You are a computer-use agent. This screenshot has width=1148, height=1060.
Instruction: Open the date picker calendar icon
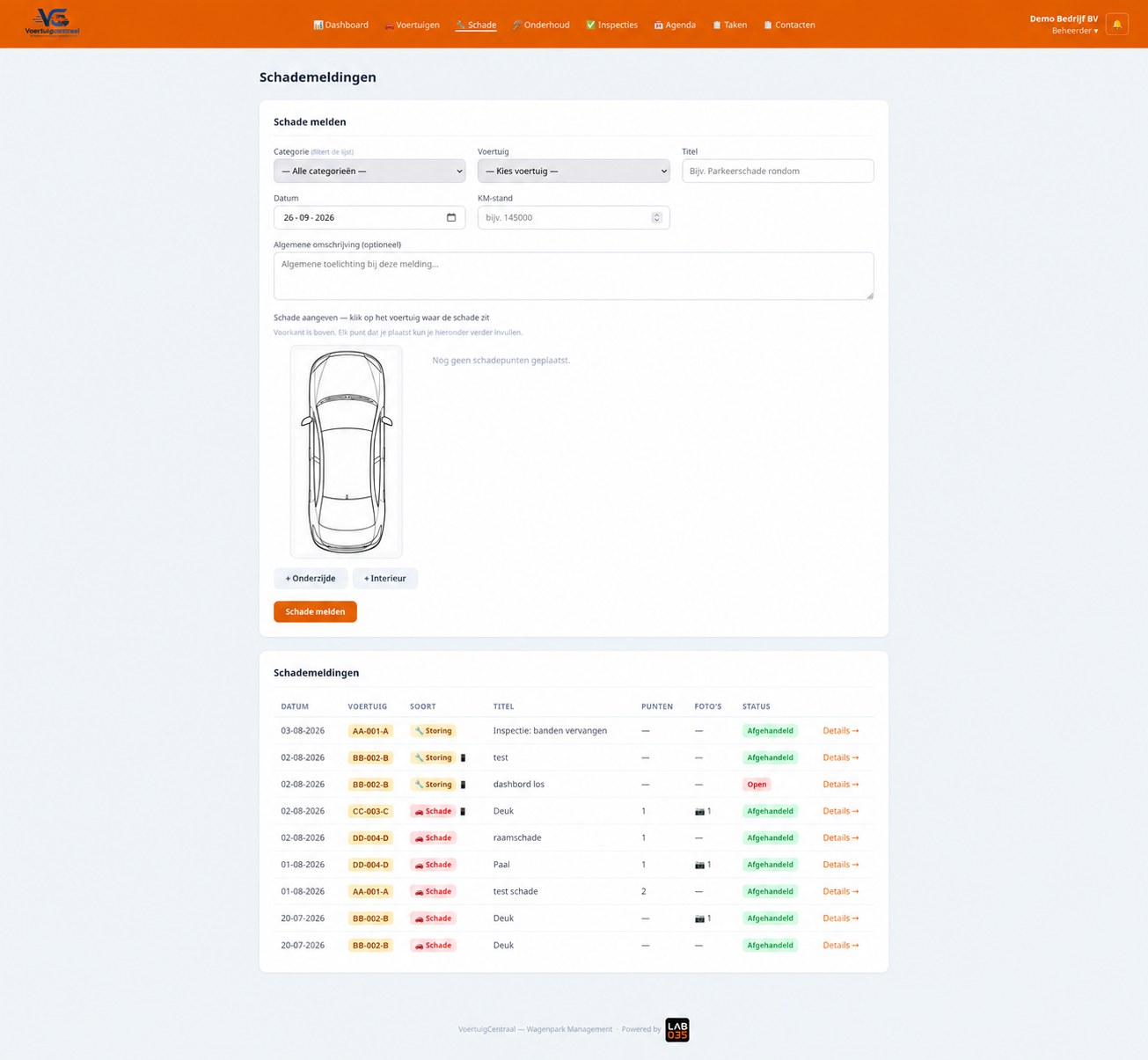451,217
